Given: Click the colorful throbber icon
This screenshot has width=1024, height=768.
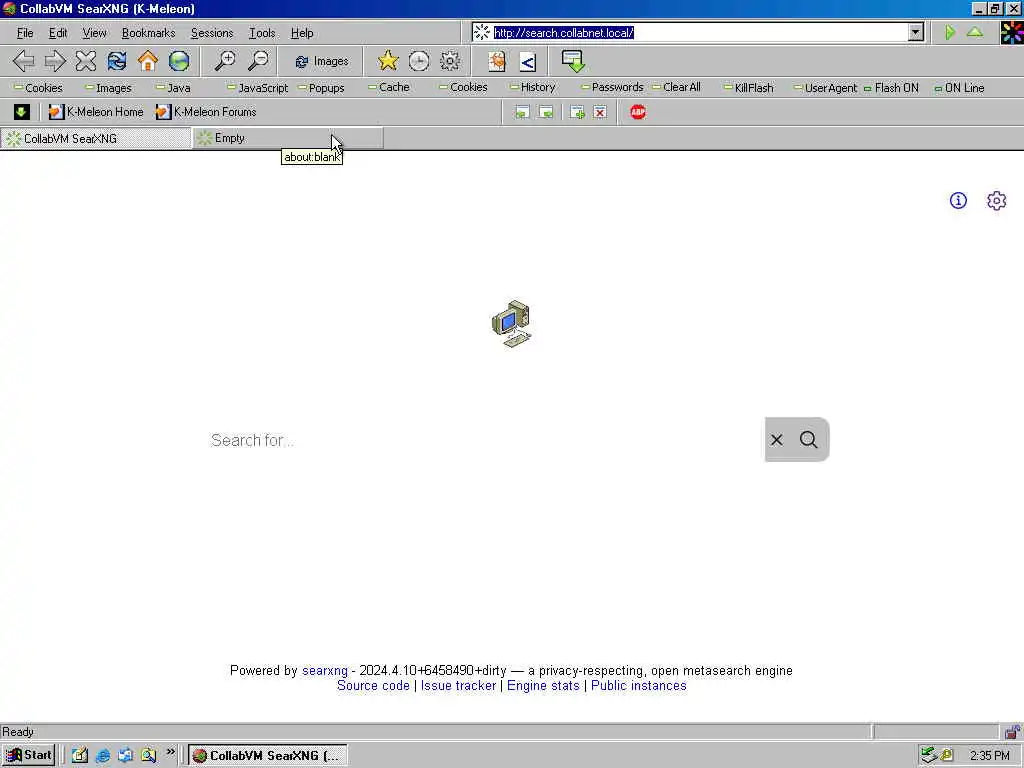Looking at the screenshot, I should point(1012,32).
